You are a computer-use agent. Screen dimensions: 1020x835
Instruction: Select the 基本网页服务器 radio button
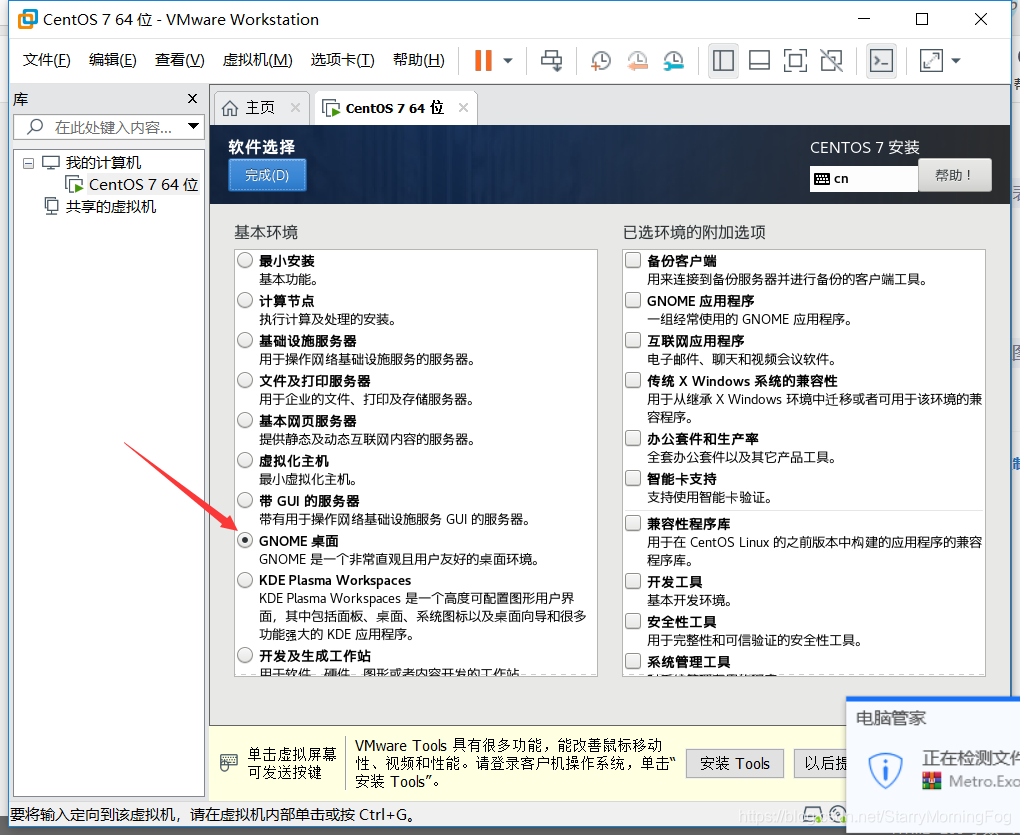tap(245, 420)
